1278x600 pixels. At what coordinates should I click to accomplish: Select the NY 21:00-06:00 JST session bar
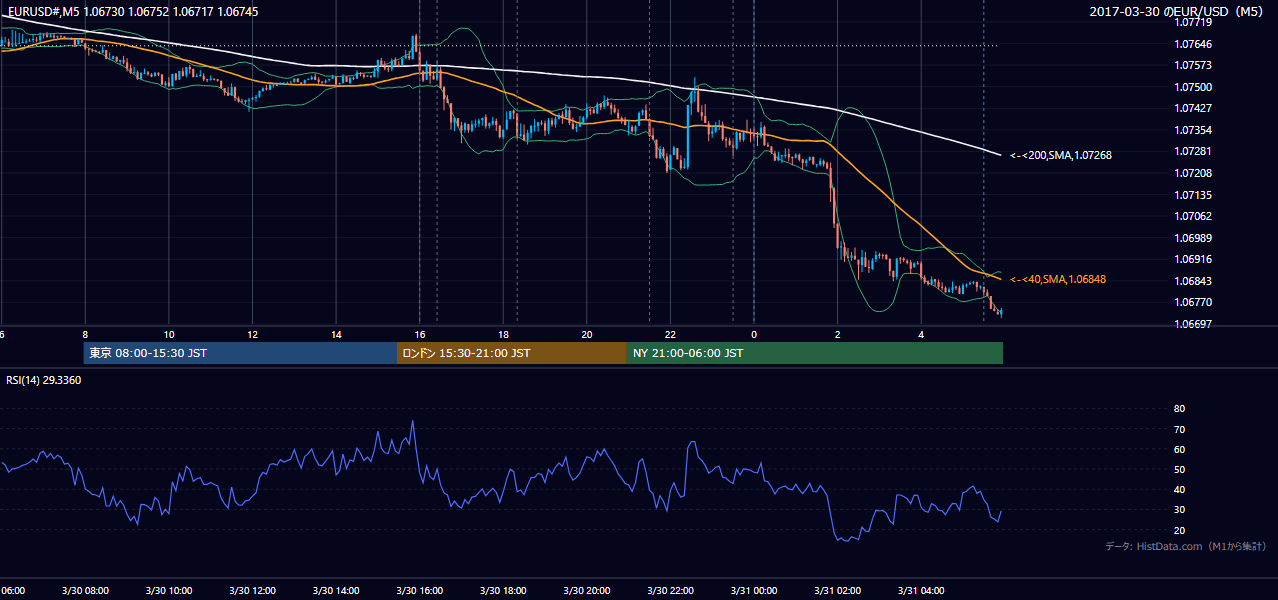815,353
